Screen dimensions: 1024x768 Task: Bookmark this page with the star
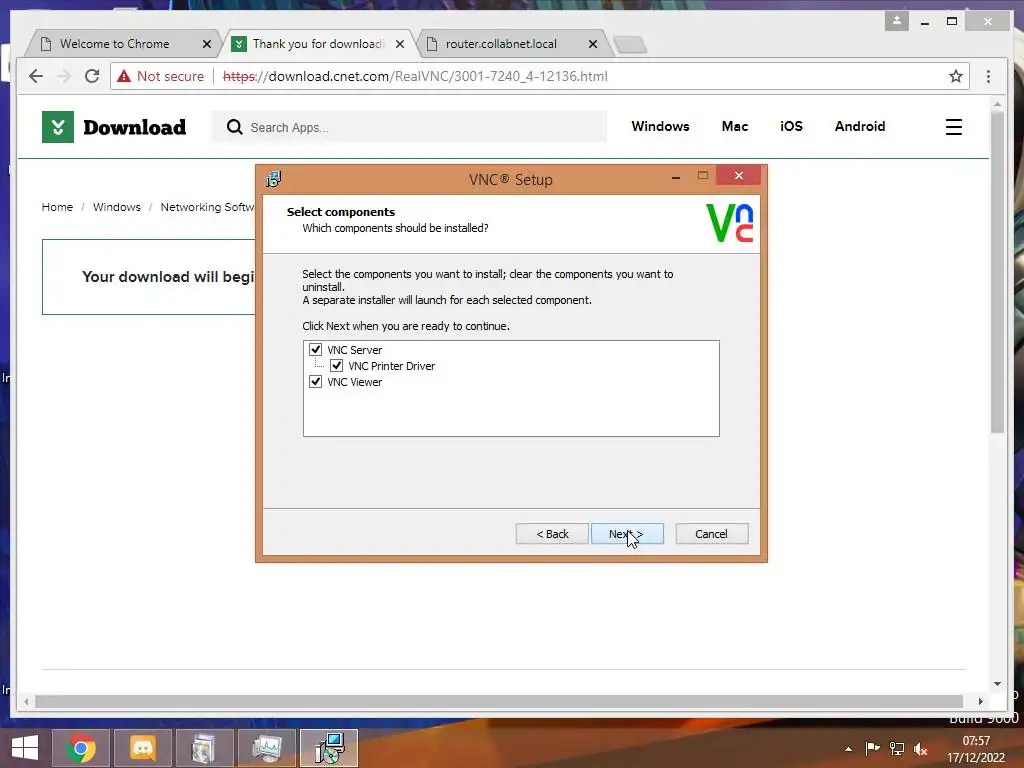pos(956,76)
